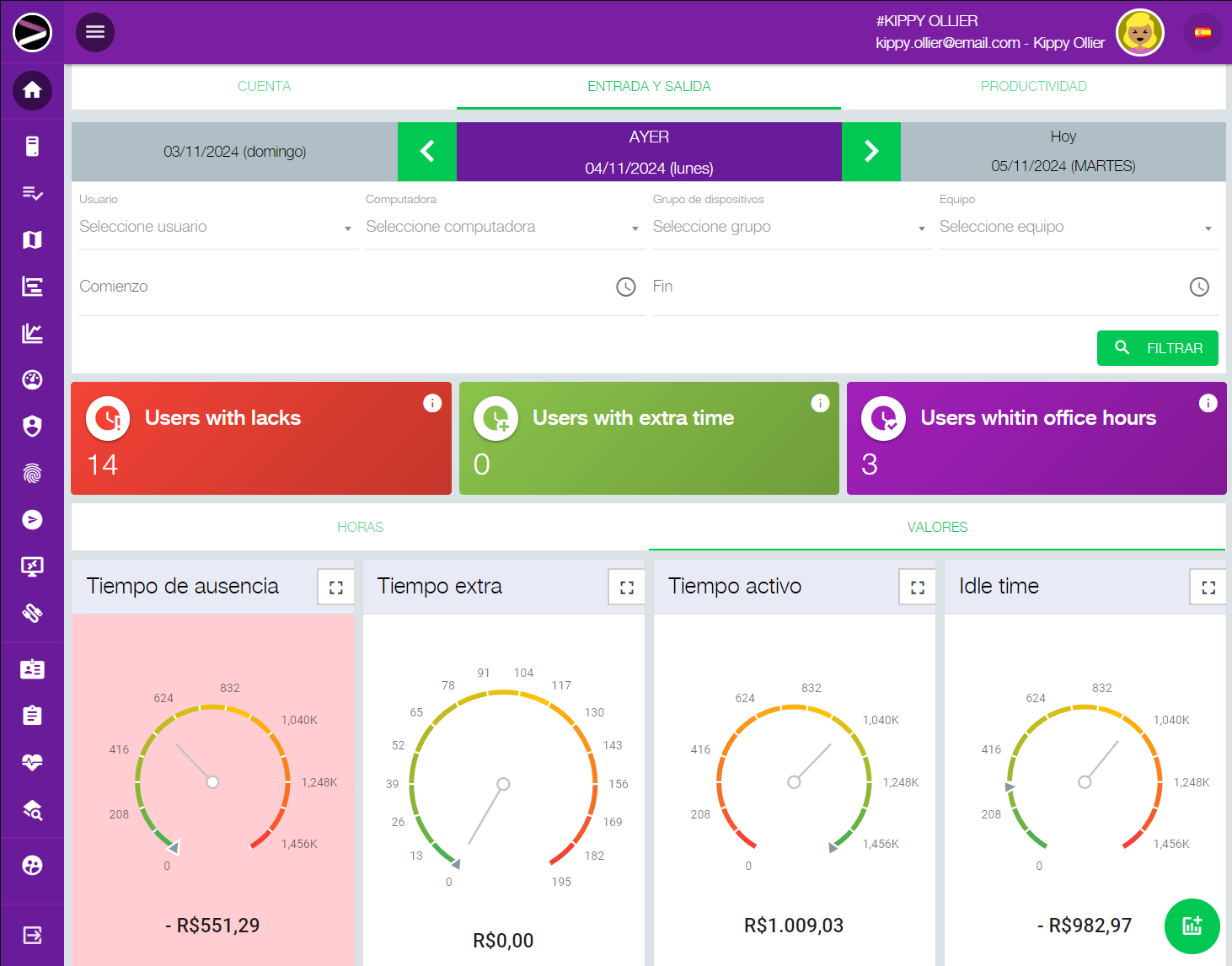Click the home icon in sidebar
1232x966 pixels.
coord(32,90)
